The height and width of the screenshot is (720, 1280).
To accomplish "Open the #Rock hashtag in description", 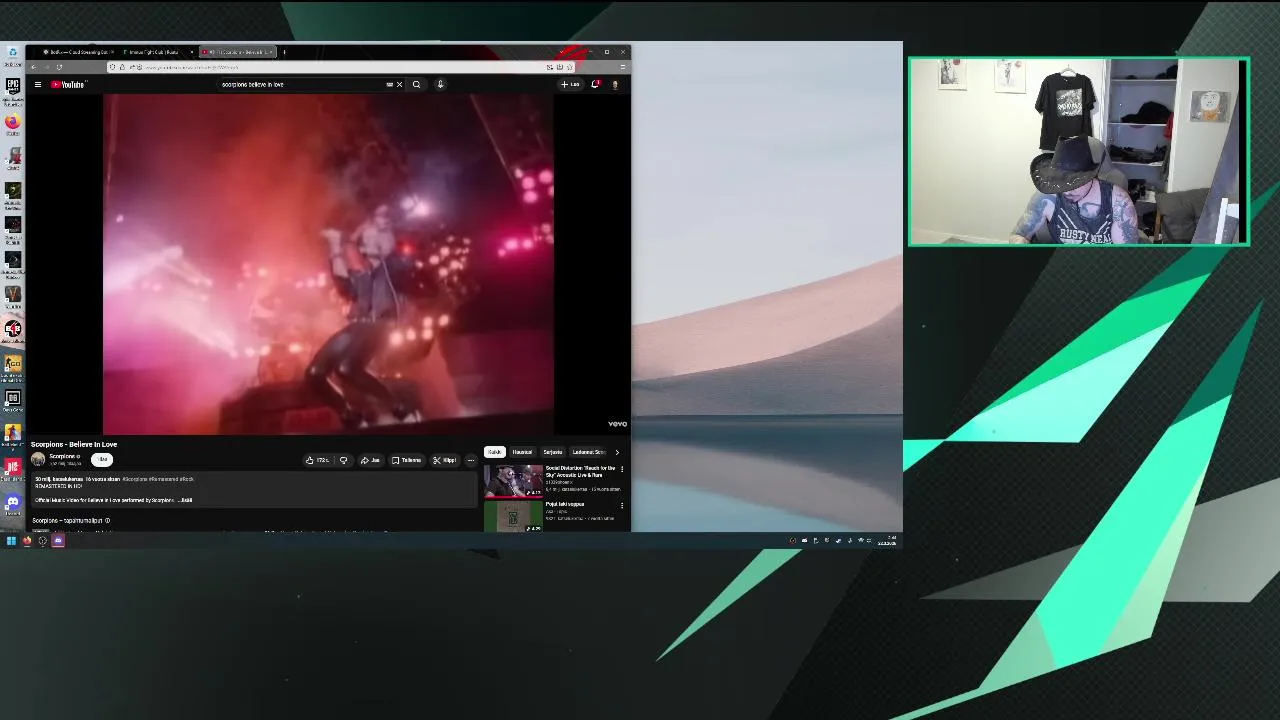I will pos(187,479).
